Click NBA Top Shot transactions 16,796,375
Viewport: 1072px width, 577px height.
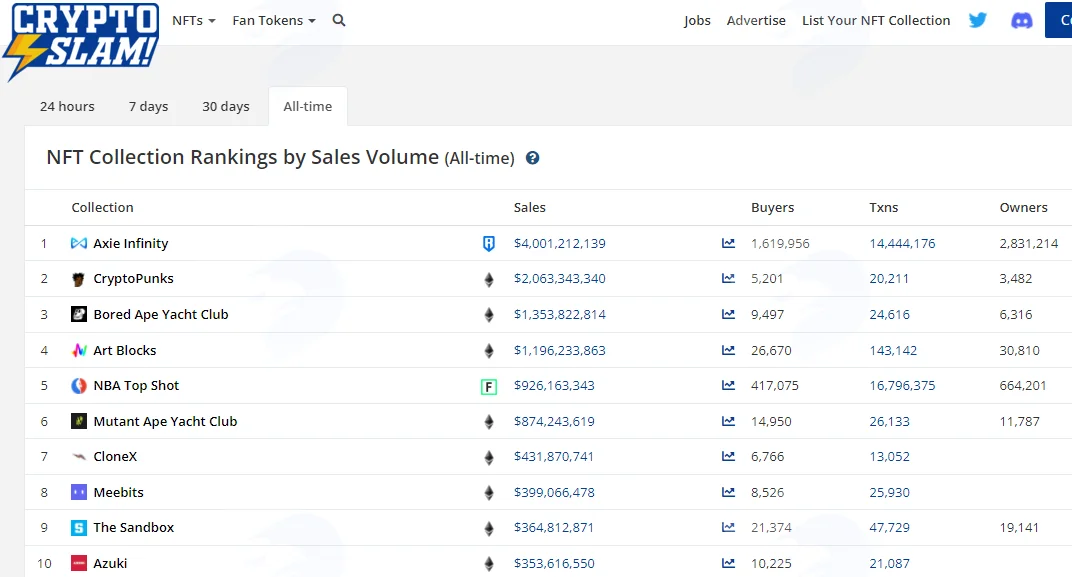pos(902,386)
